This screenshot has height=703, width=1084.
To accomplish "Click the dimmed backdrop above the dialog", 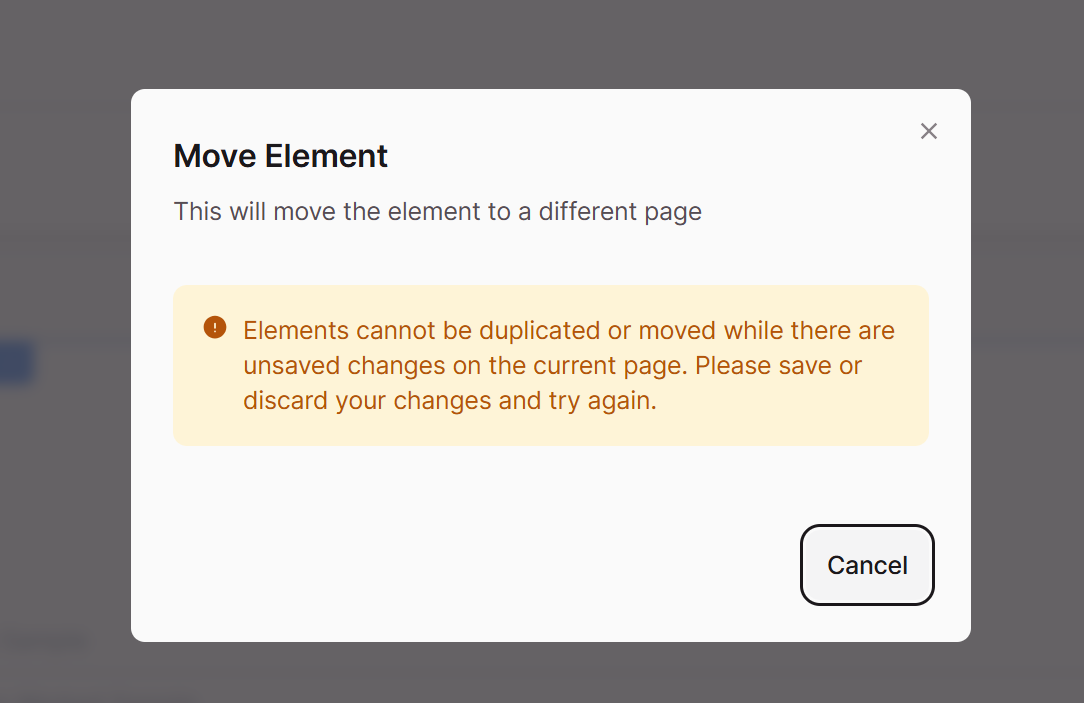I will [542, 43].
